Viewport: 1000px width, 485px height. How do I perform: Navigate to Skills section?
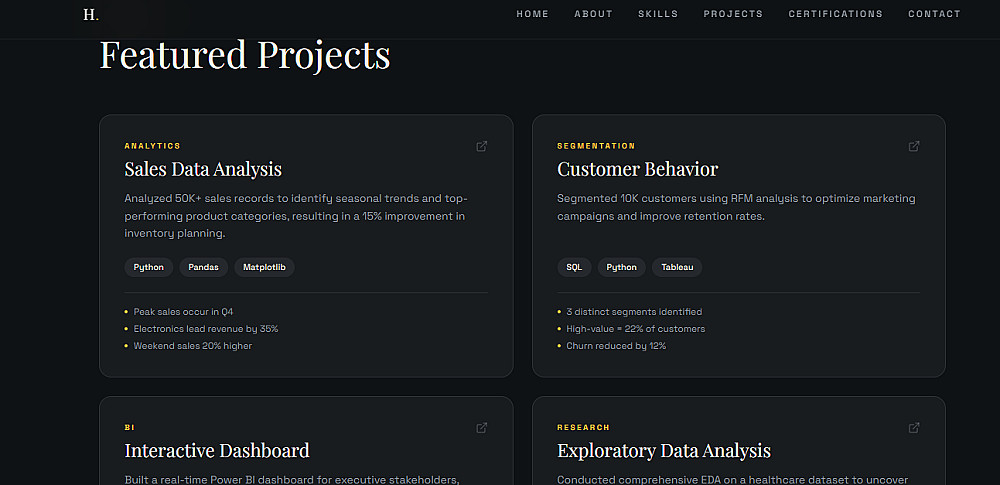[x=658, y=14]
